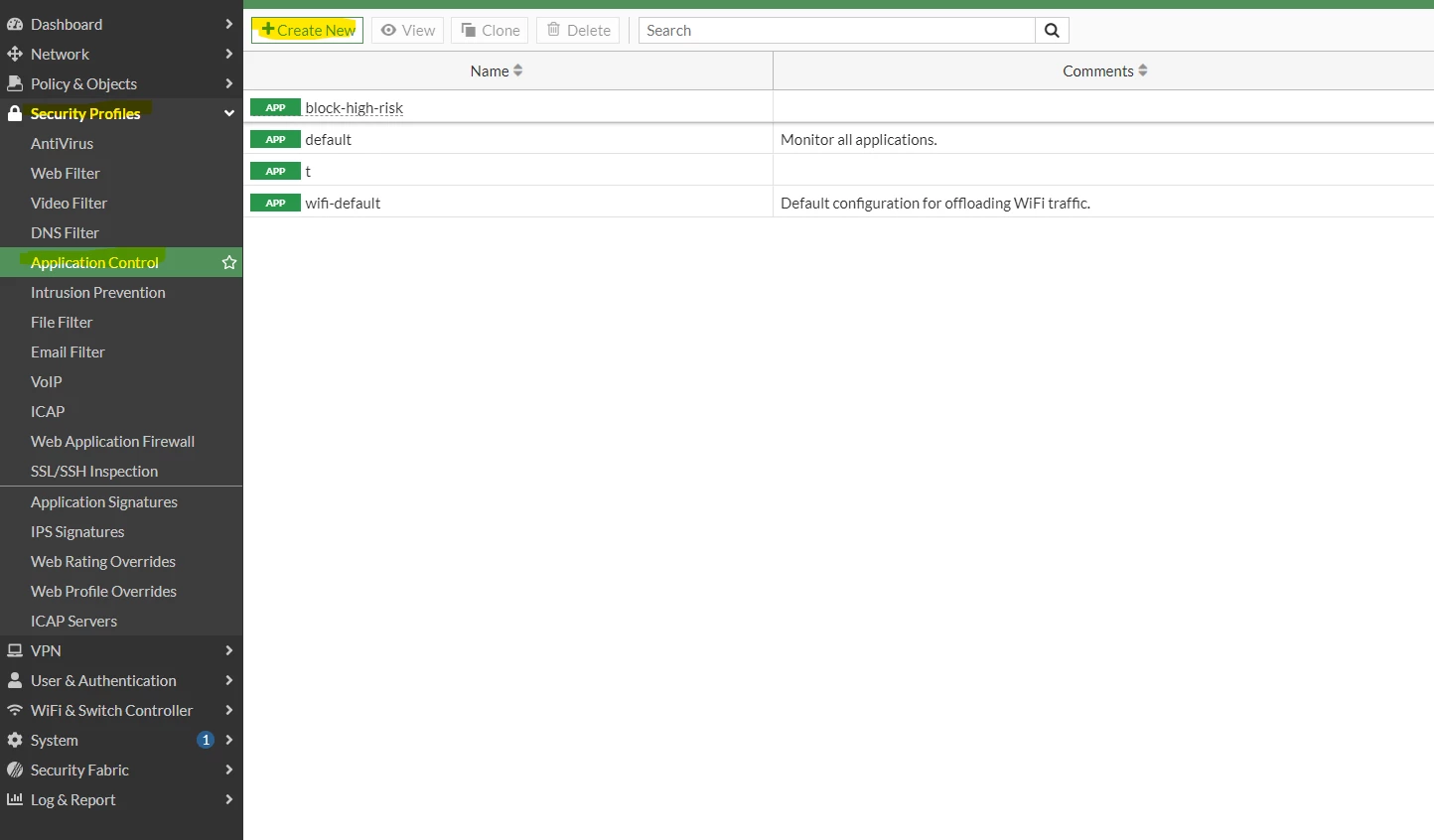Click the APP badge for profile t
This screenshot has height=840, width=1434.
[x=275, y=171]
